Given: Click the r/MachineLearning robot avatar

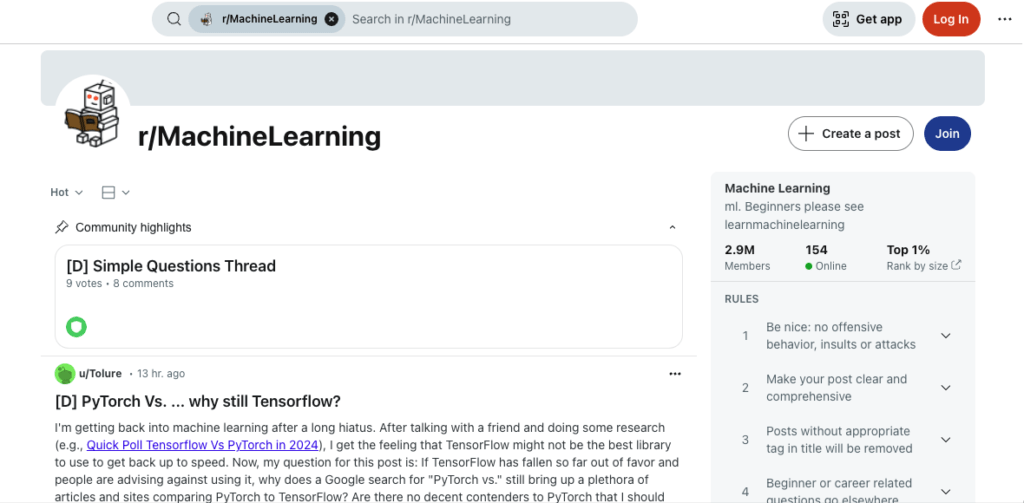Looking at the screenshot, I should (x=92, y=114).
